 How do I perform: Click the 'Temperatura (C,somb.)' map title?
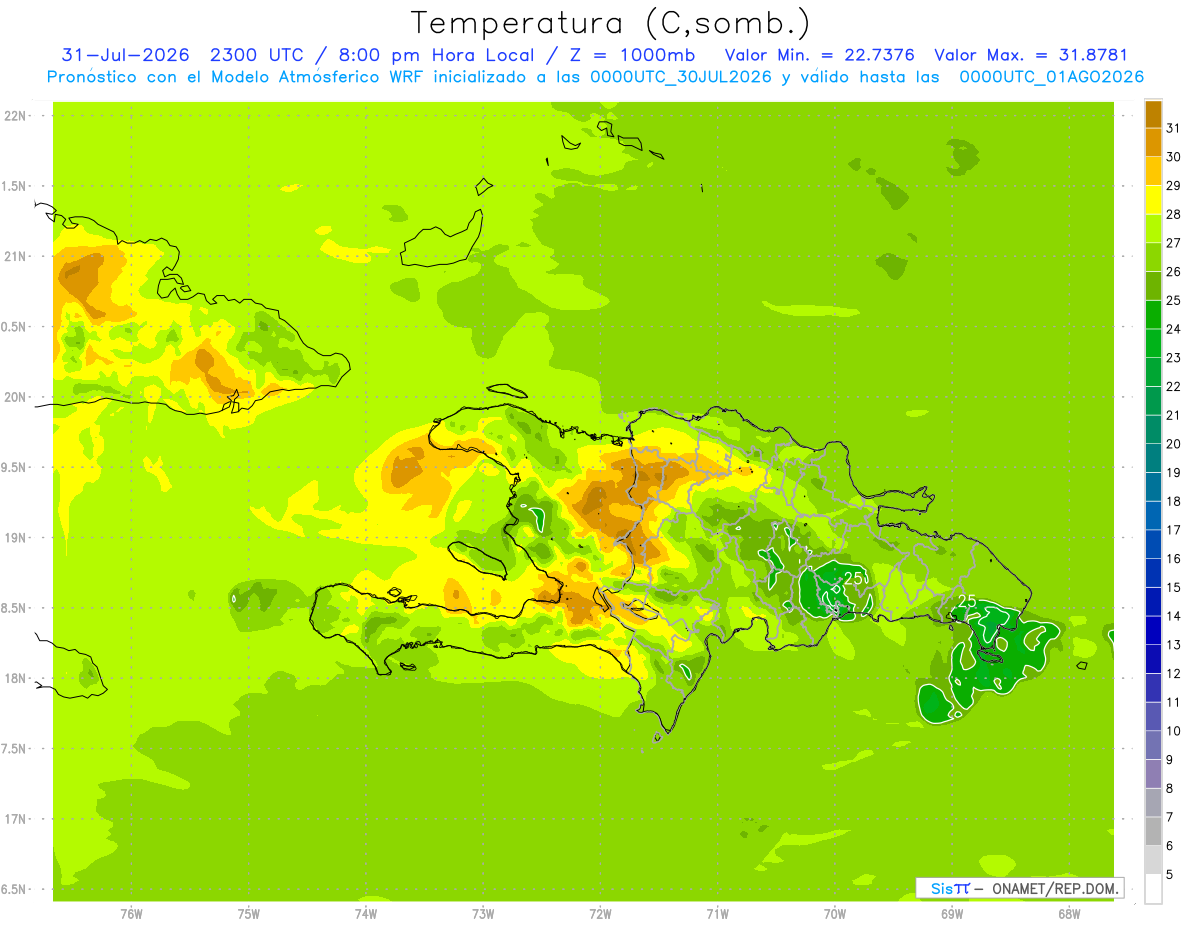coord(611,23)
